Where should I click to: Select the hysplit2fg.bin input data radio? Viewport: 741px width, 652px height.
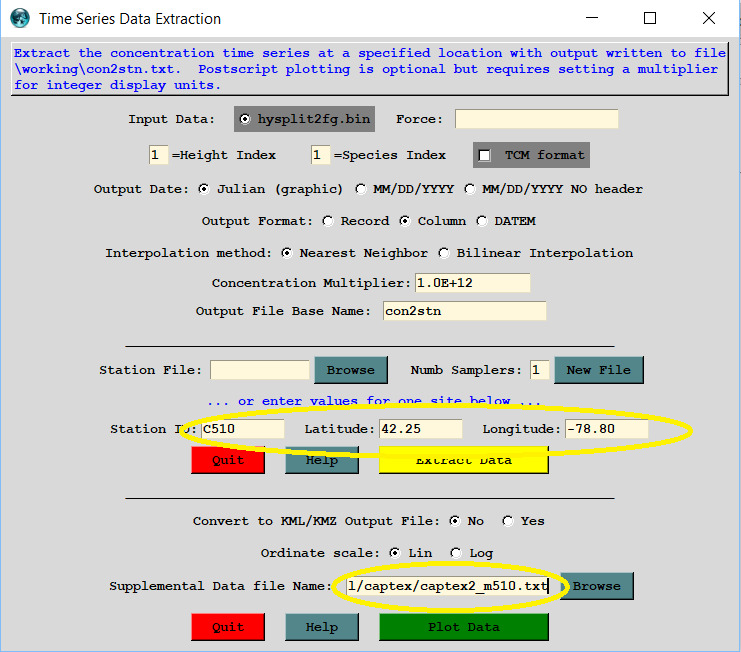[246, 120]
